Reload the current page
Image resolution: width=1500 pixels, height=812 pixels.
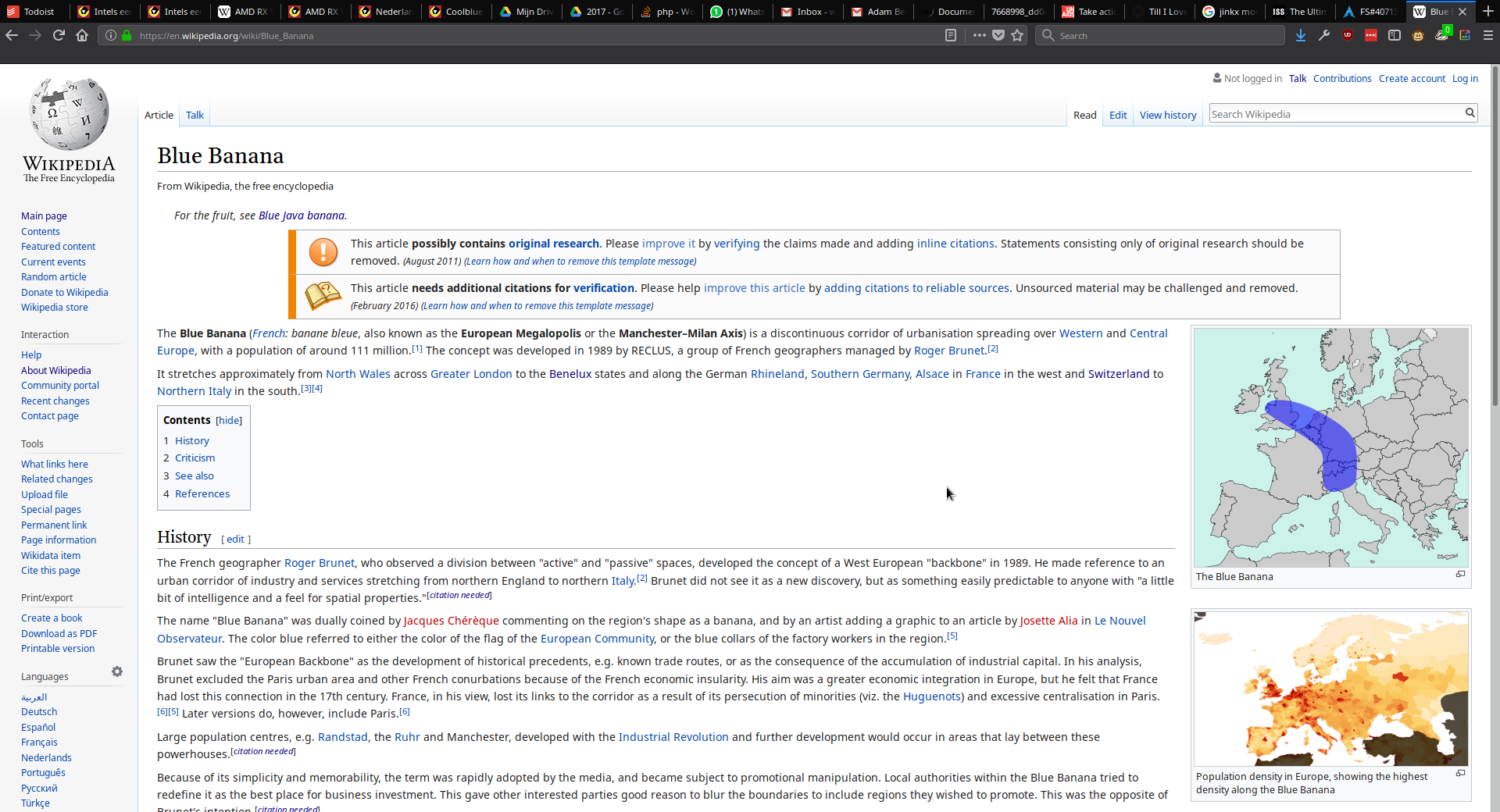coord(59,35)
